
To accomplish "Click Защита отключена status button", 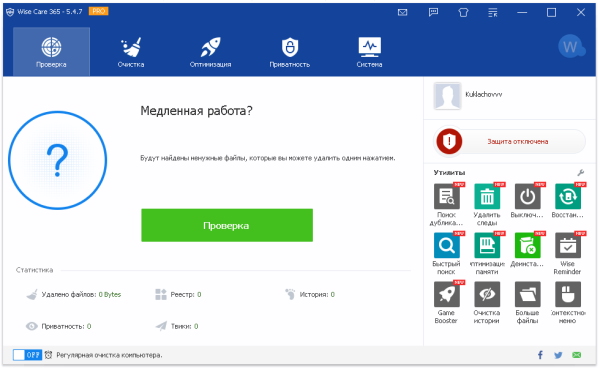I will 517,142.
